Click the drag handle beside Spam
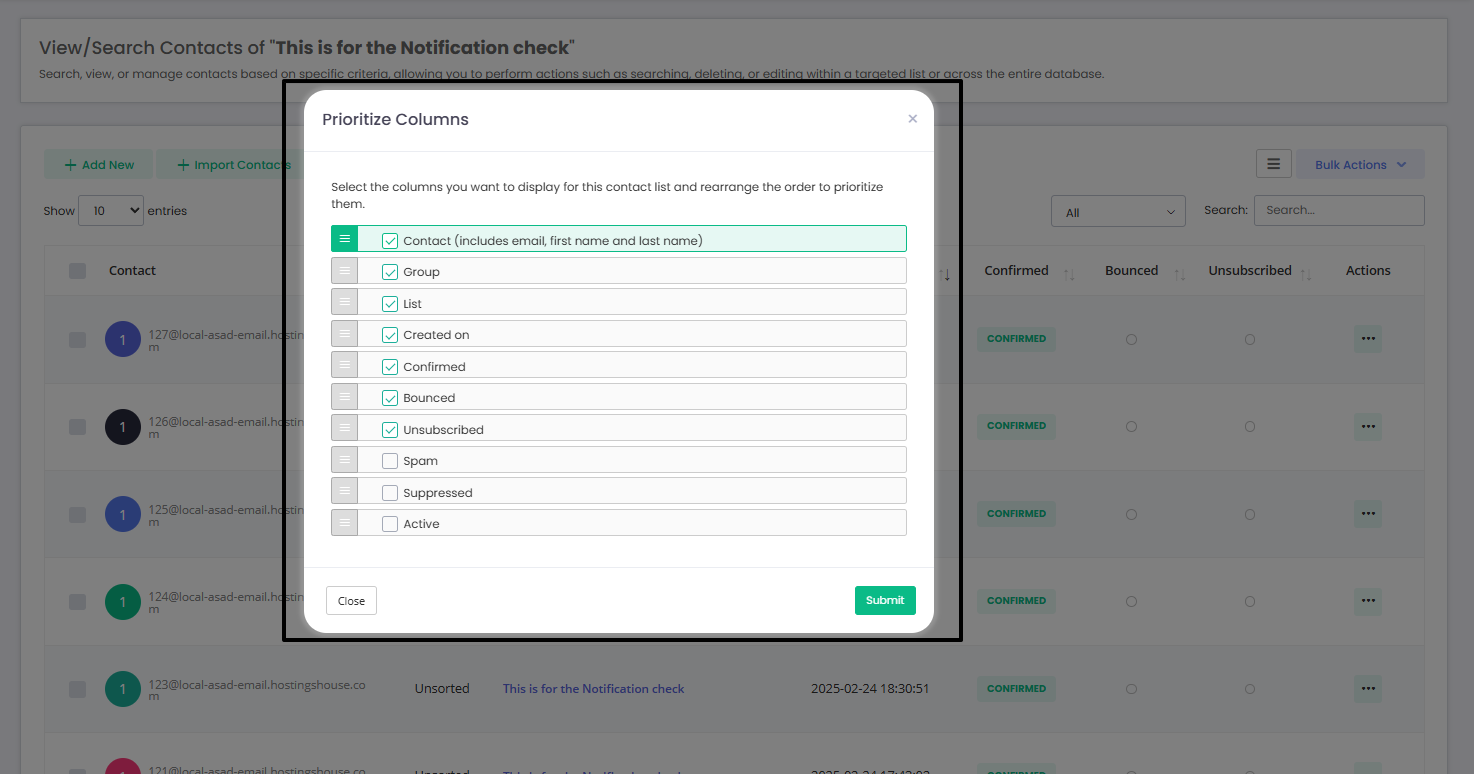The image size is (1474, 774). pyautogui.click(x=344, y=460)
